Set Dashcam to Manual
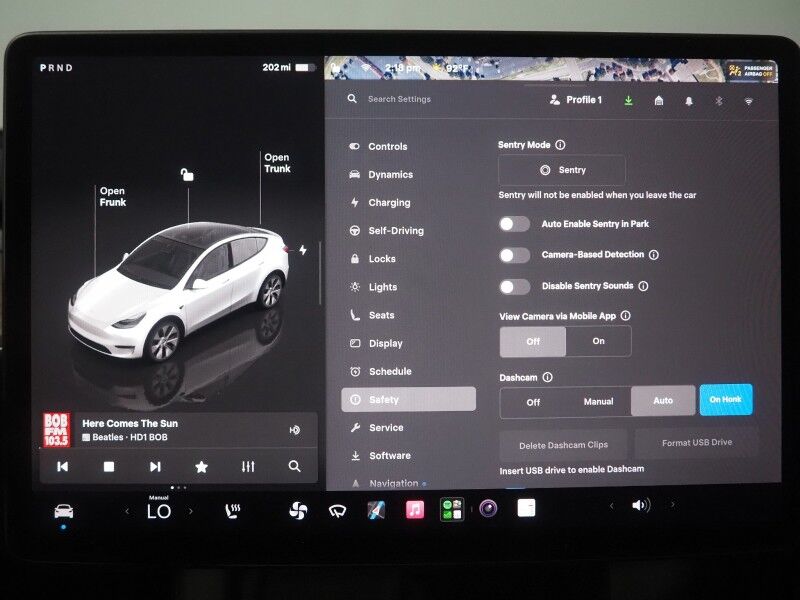Screen dimensions: 800x600 (598, 402)
